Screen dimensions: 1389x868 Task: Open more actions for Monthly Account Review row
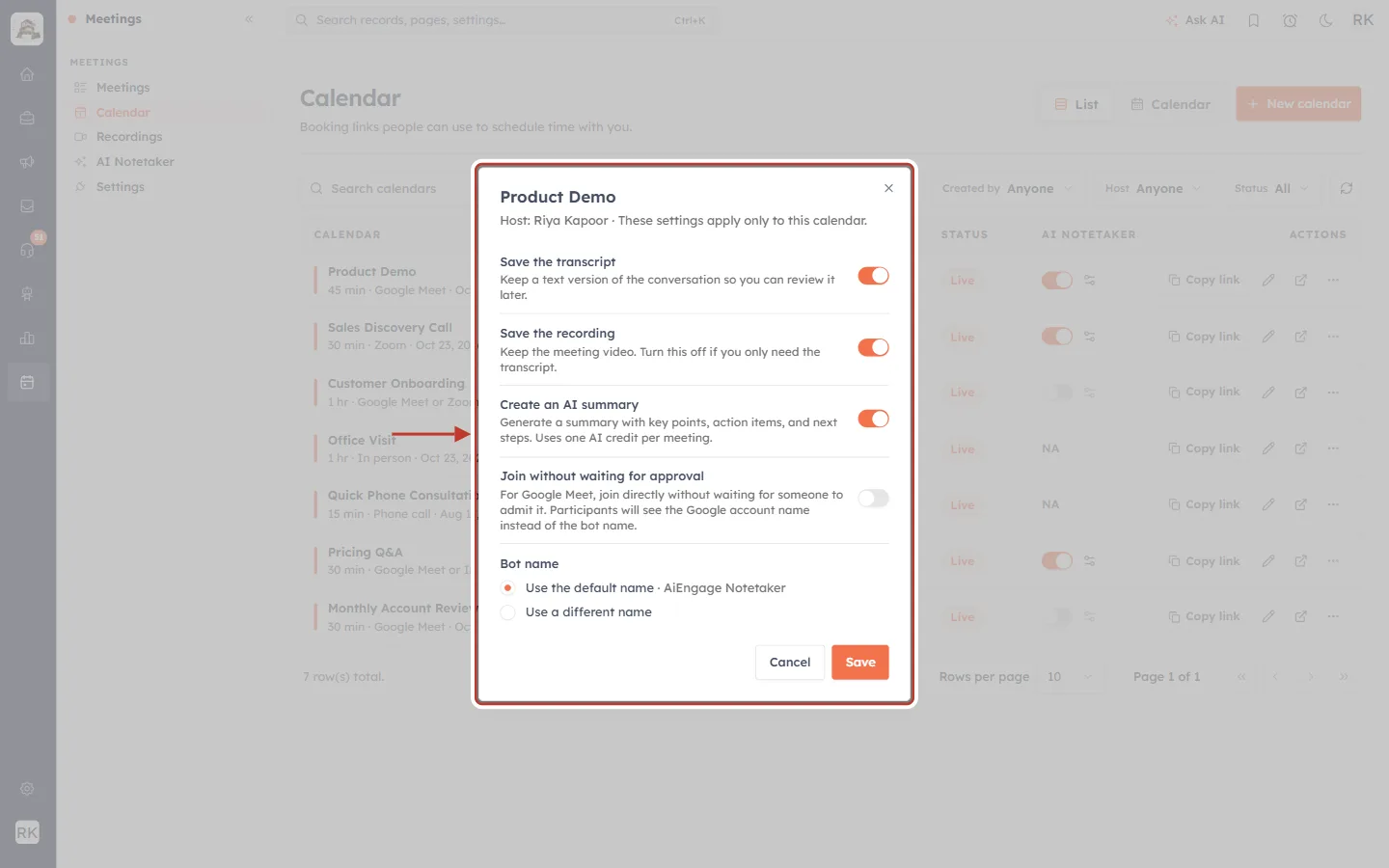[x=1333, y=617]
